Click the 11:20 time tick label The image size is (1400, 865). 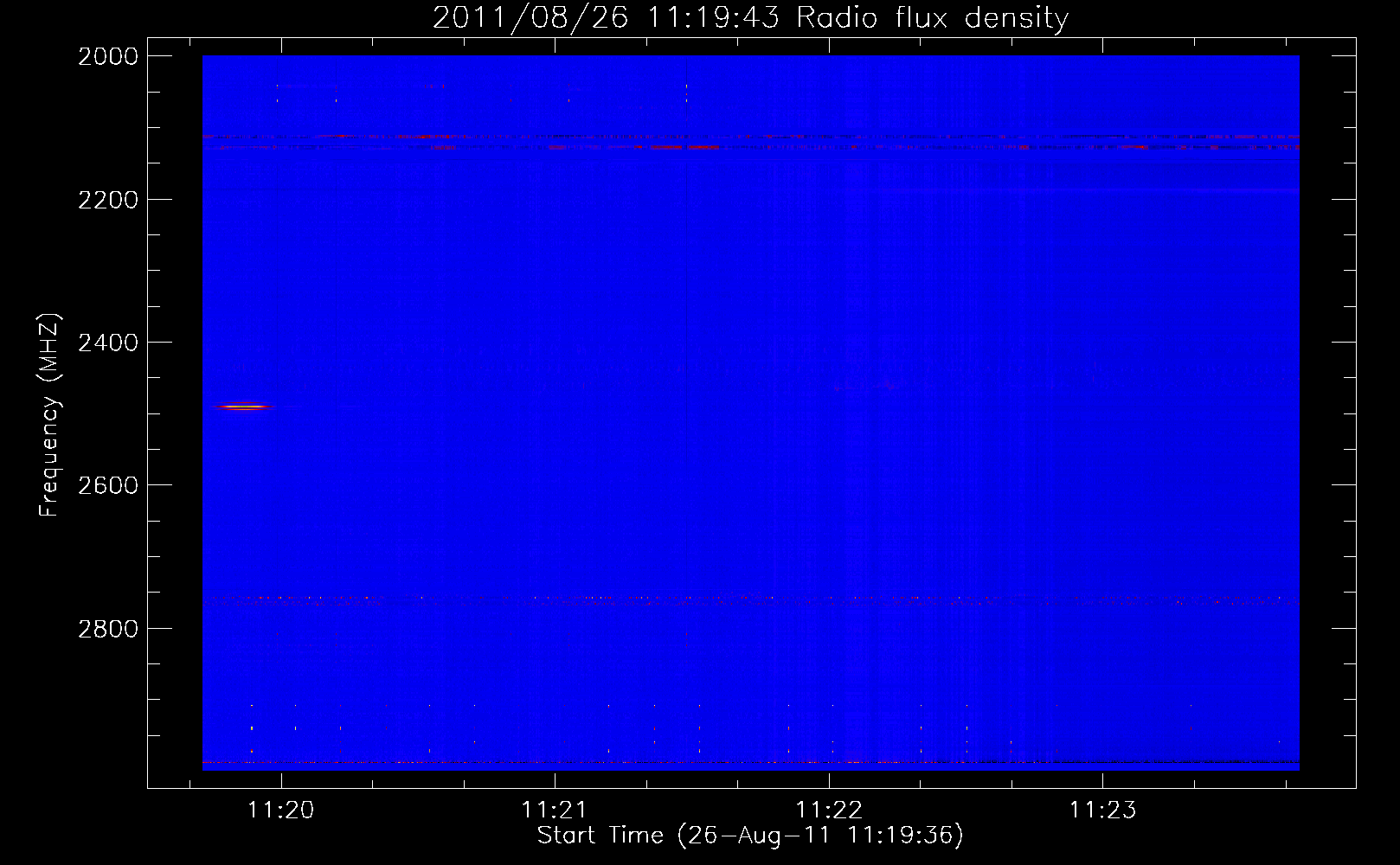(281, 810)
